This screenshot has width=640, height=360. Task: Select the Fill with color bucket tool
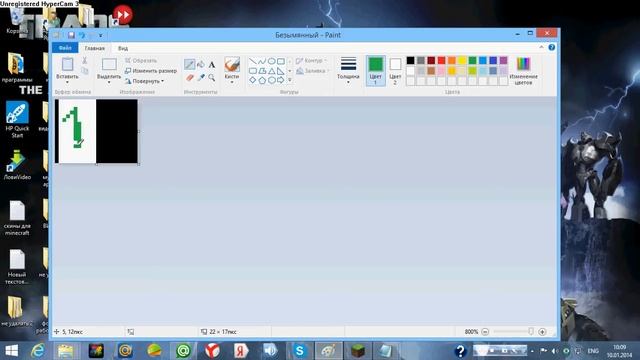[x=201, y=64]
